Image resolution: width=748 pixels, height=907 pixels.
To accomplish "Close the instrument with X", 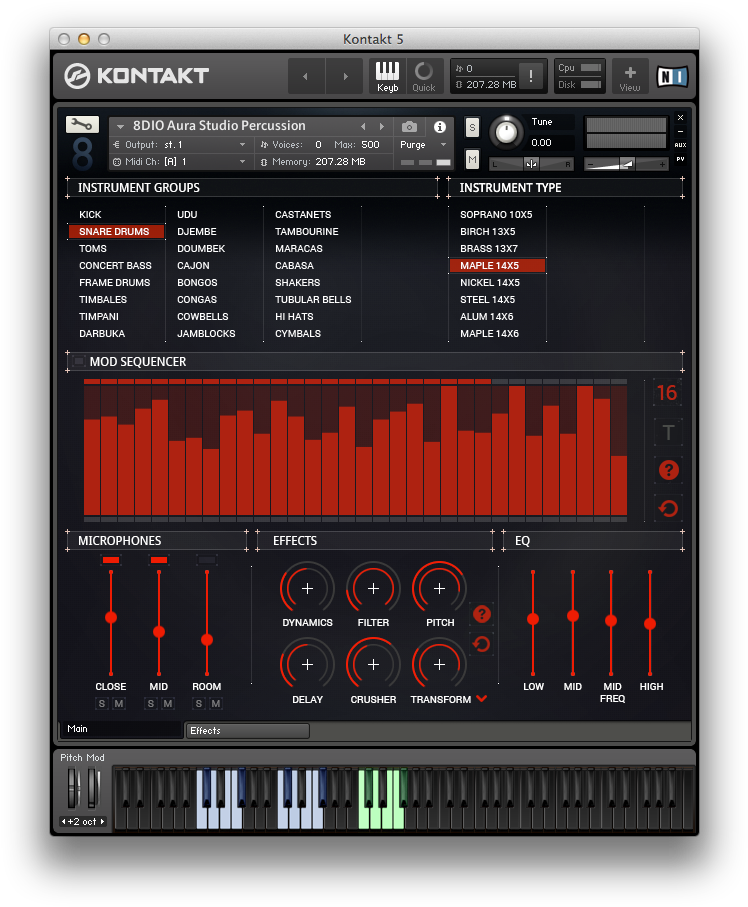I will [x=680, y=117].
